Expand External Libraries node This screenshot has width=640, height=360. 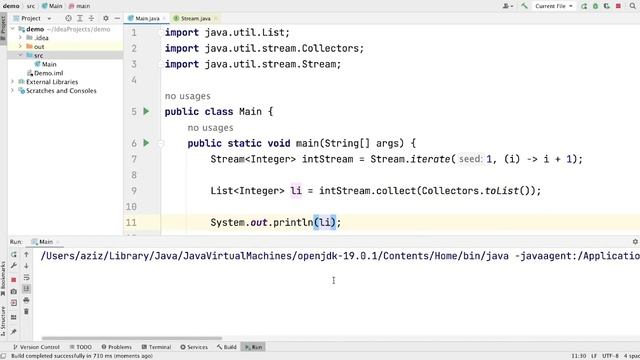(x=13, y=82)
